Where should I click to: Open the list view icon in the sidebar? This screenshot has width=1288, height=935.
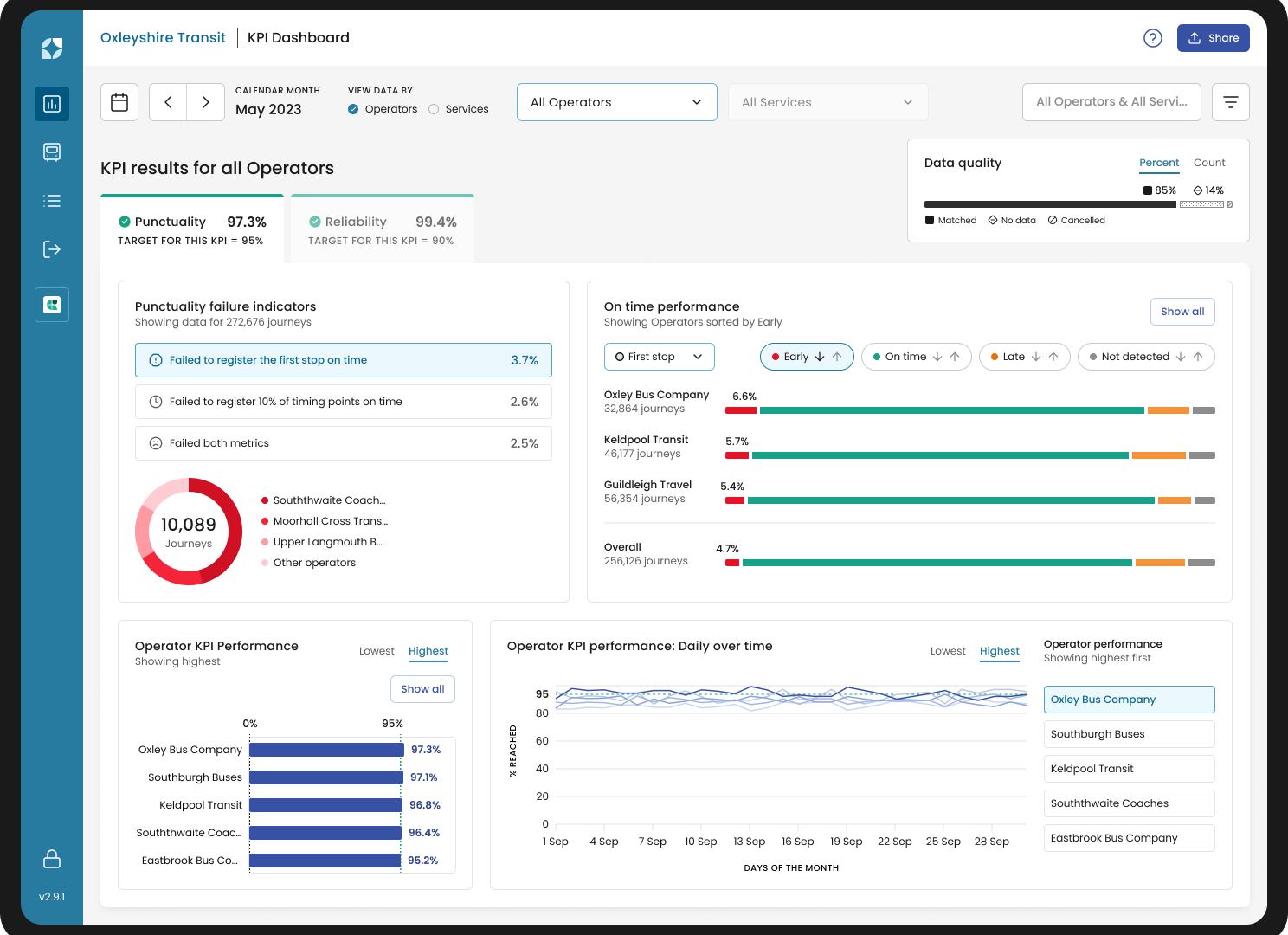[52, 201]
